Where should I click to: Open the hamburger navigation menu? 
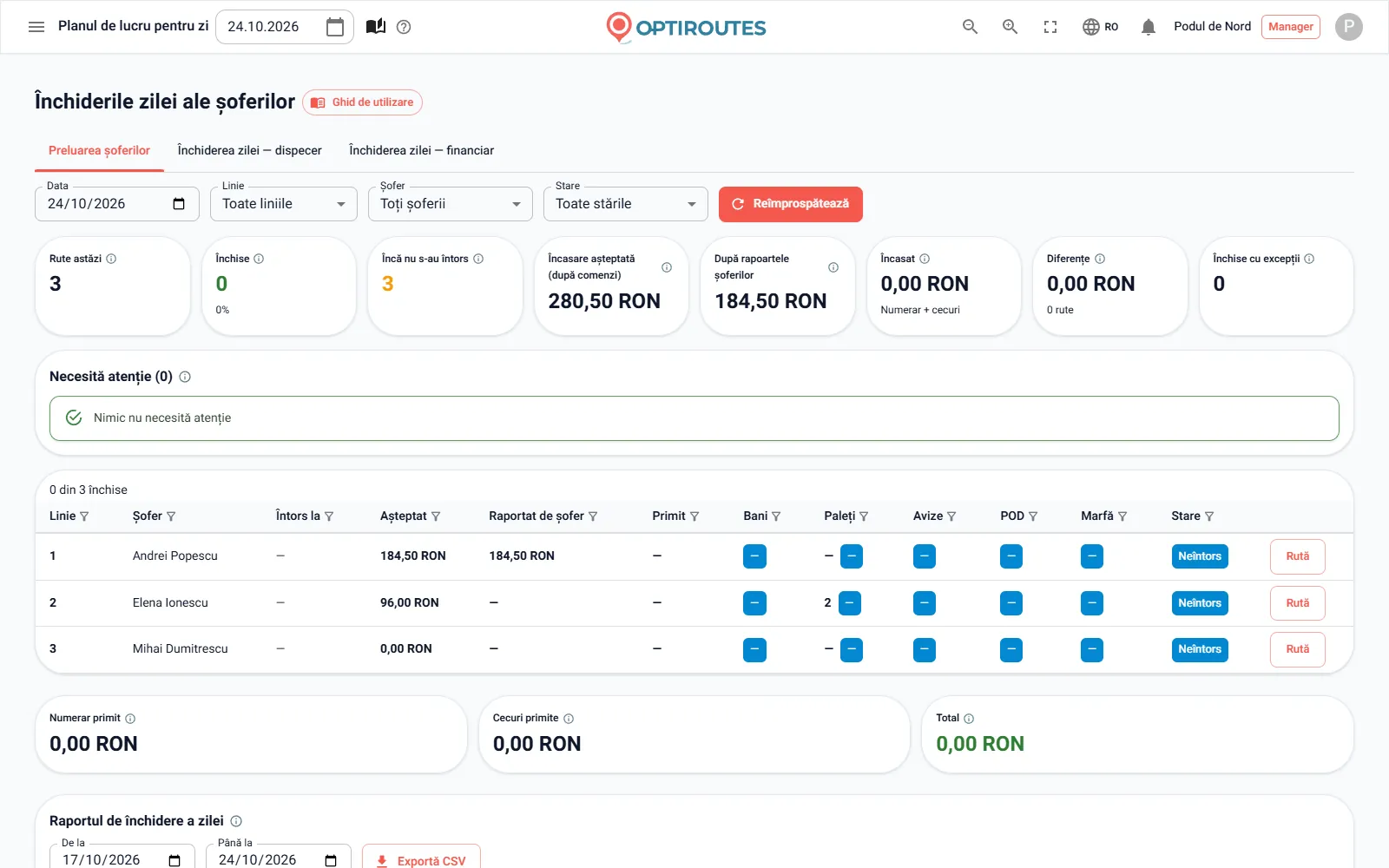(36, 27)
